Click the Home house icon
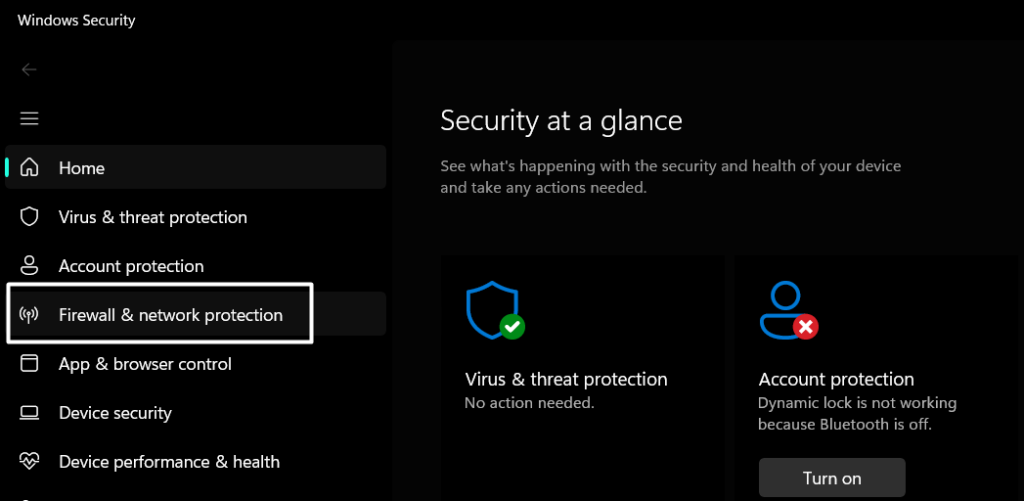This screenshot has height=501, width=1024. tap(30, 167)
